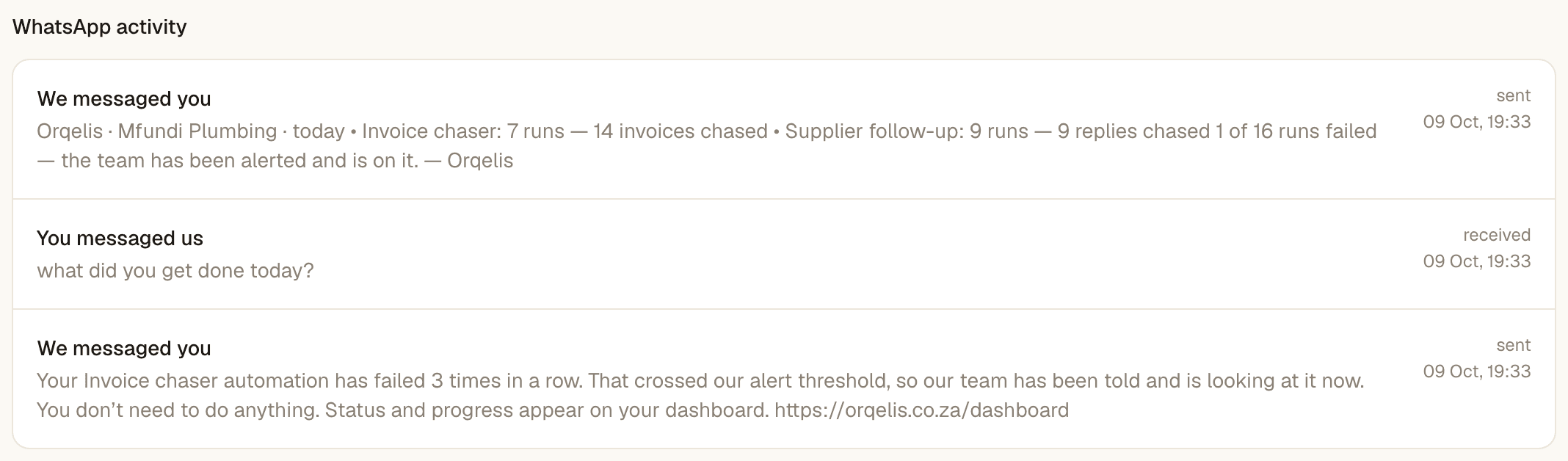
Task: Click the "sent" status on the last message
Action: tap(1513, 346)
